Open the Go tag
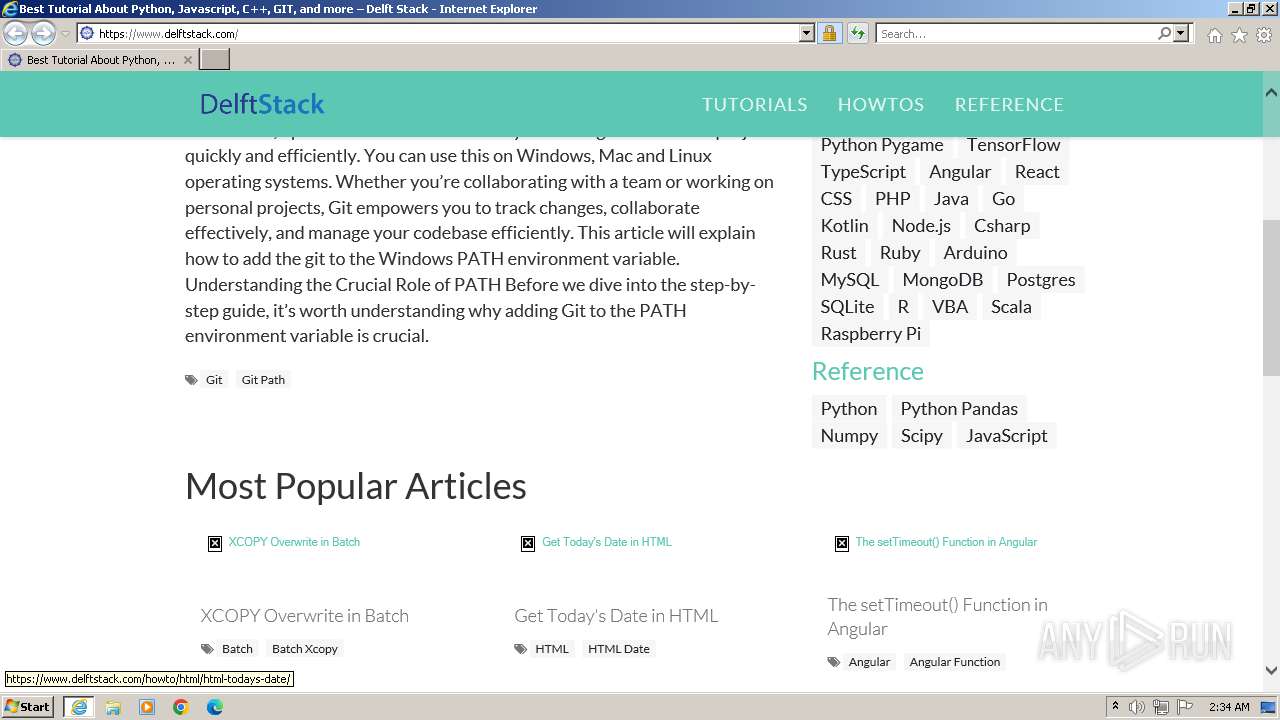Screen dimensions: 1280x720 point(1003,199)
